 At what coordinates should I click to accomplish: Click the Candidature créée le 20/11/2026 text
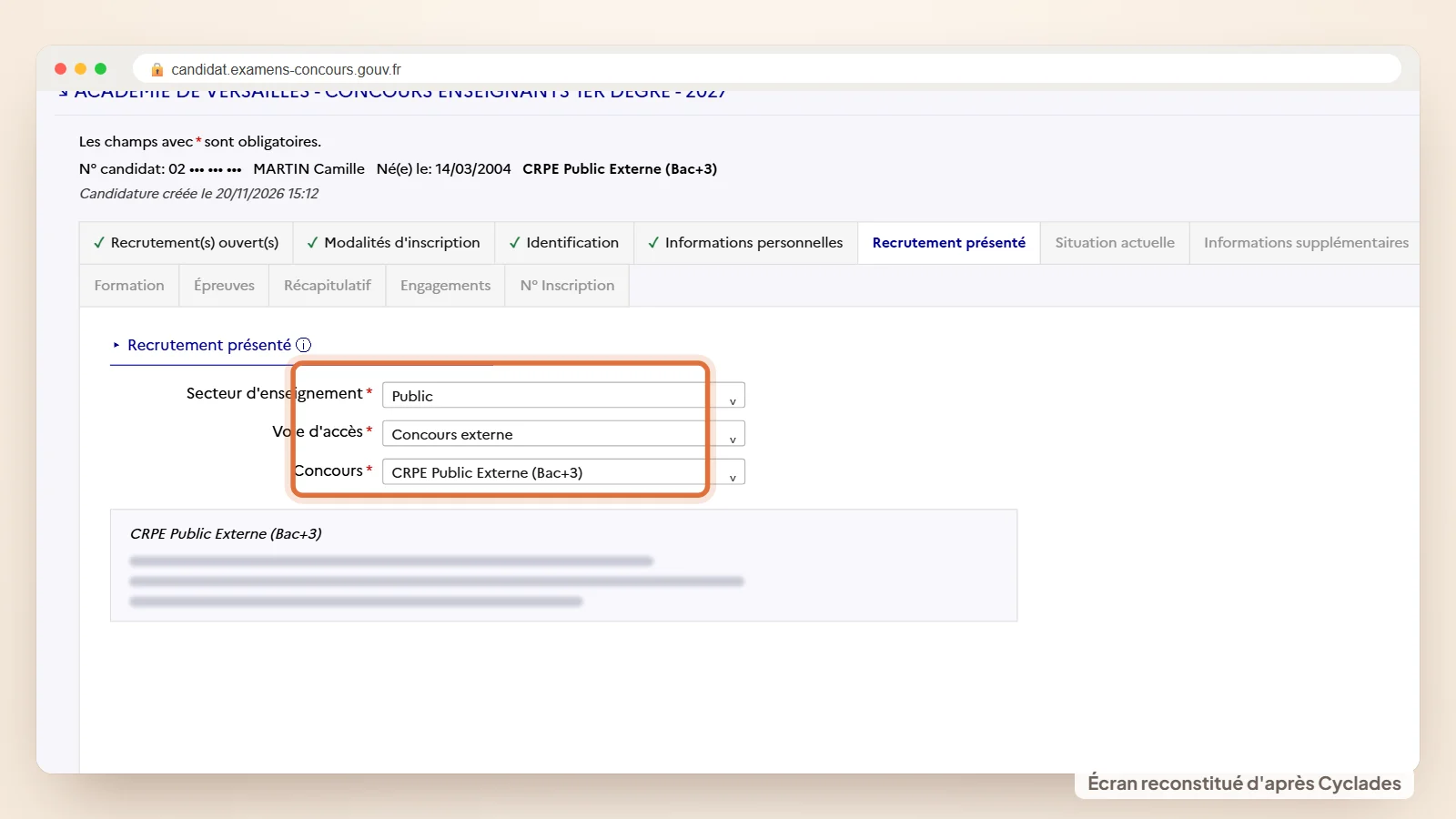[198, 194]
